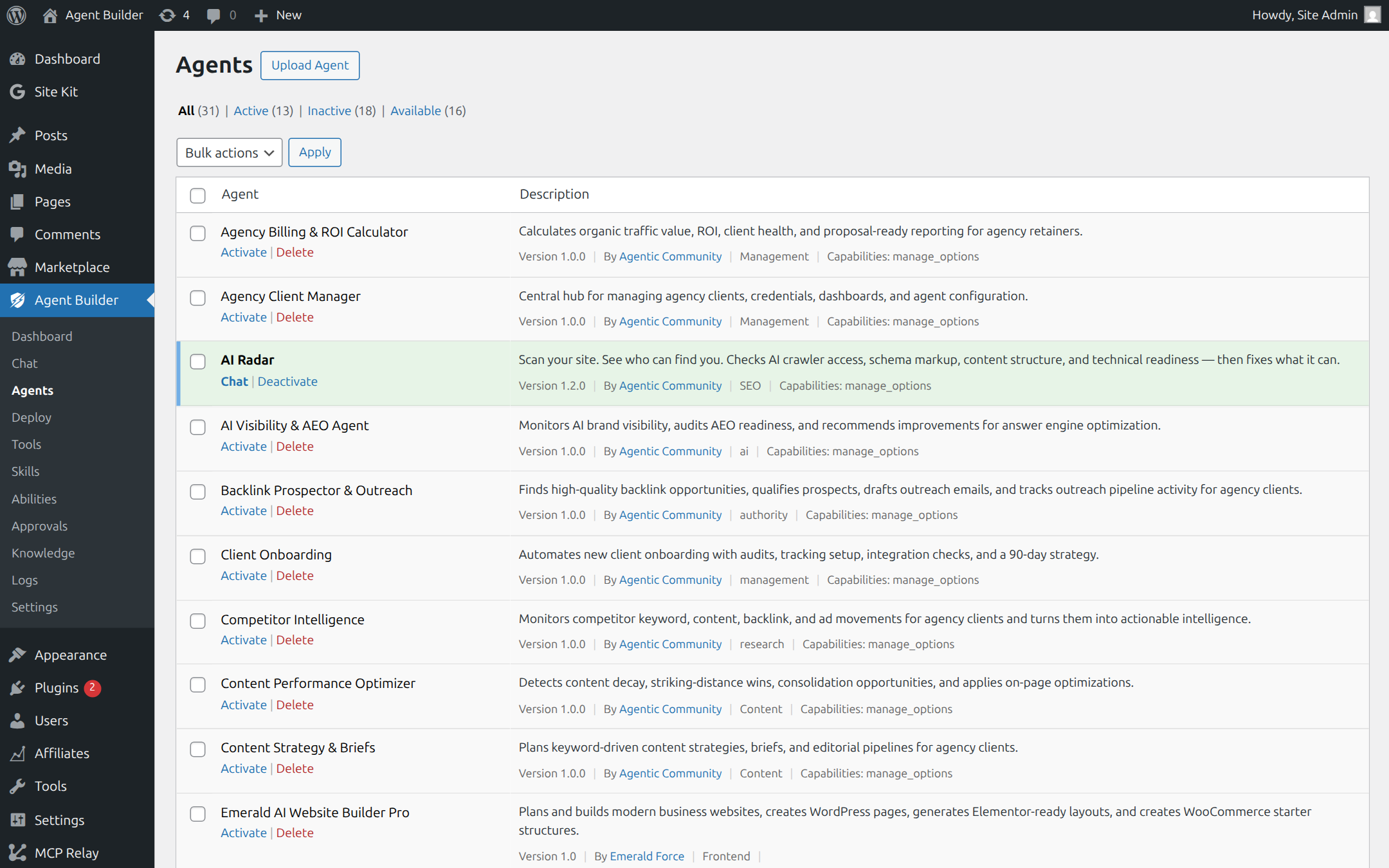This screenshot has height=868, width=1389.
Task: Click the home icon for Agent Builder site
Action: click(50, 15)
